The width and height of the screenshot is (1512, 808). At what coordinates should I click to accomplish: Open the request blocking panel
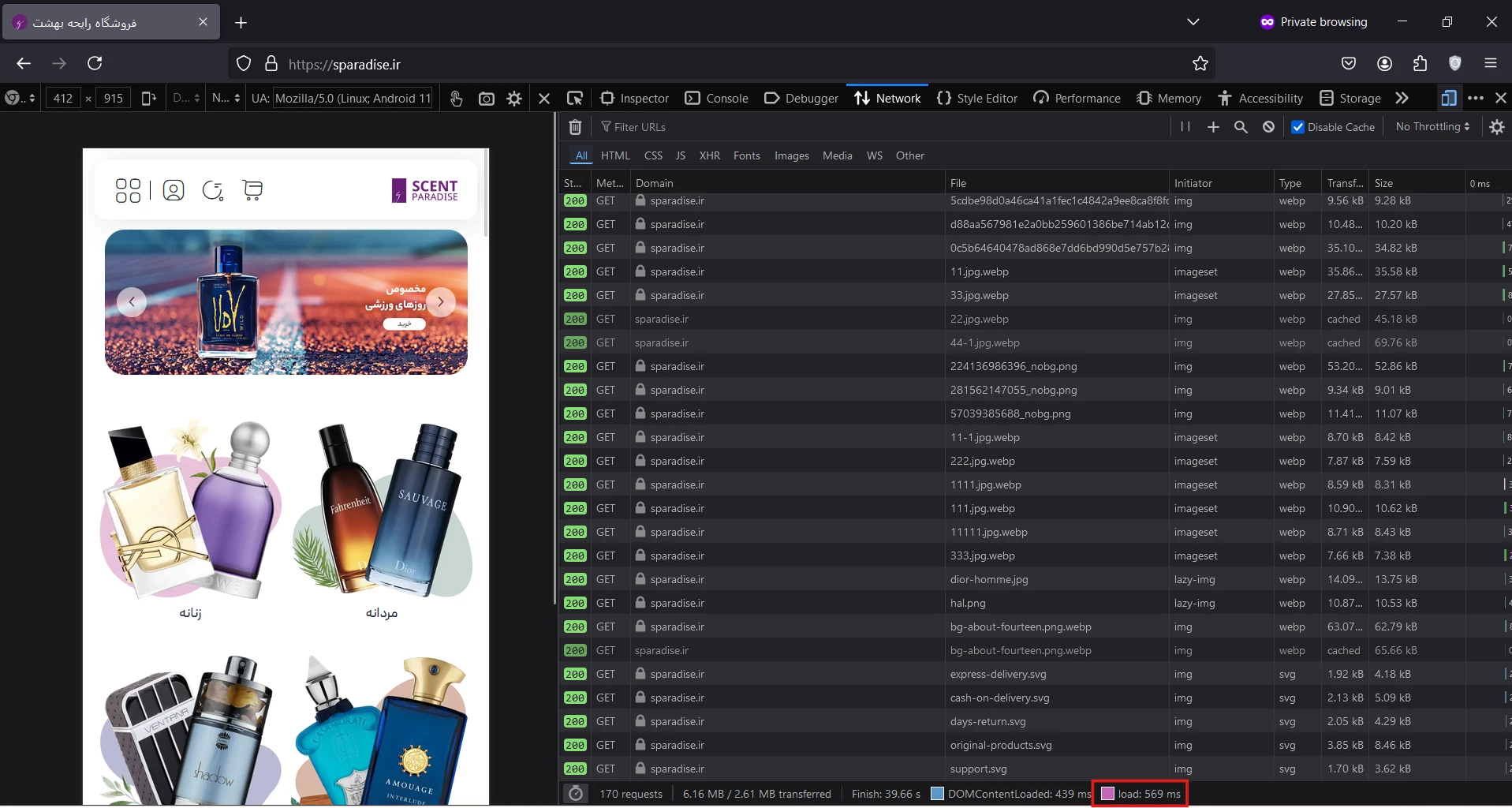(x=1268, y=127)
